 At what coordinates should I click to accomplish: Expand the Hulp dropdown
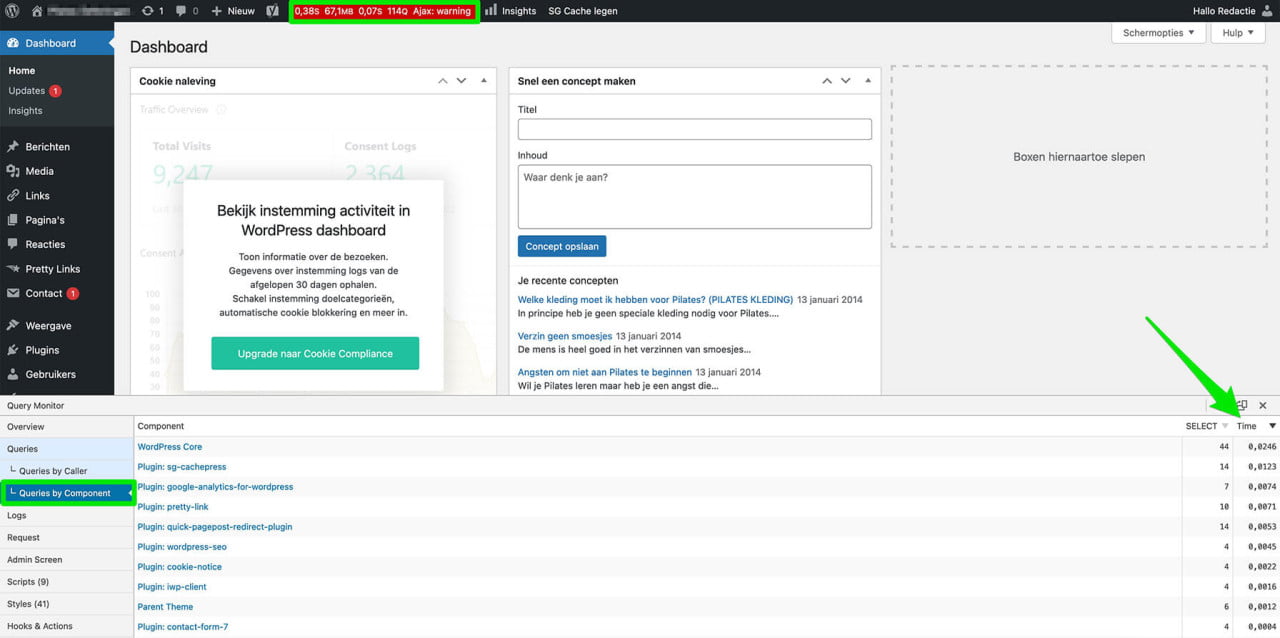pyautogui.click(x=1237, y=32)
